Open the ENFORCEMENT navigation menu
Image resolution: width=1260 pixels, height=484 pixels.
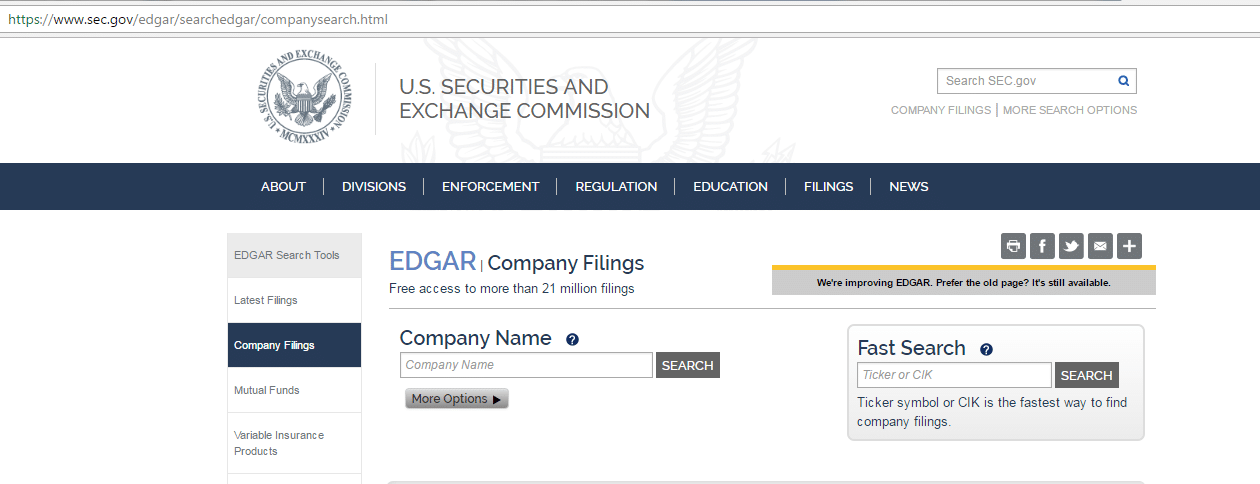coord(490,186)
